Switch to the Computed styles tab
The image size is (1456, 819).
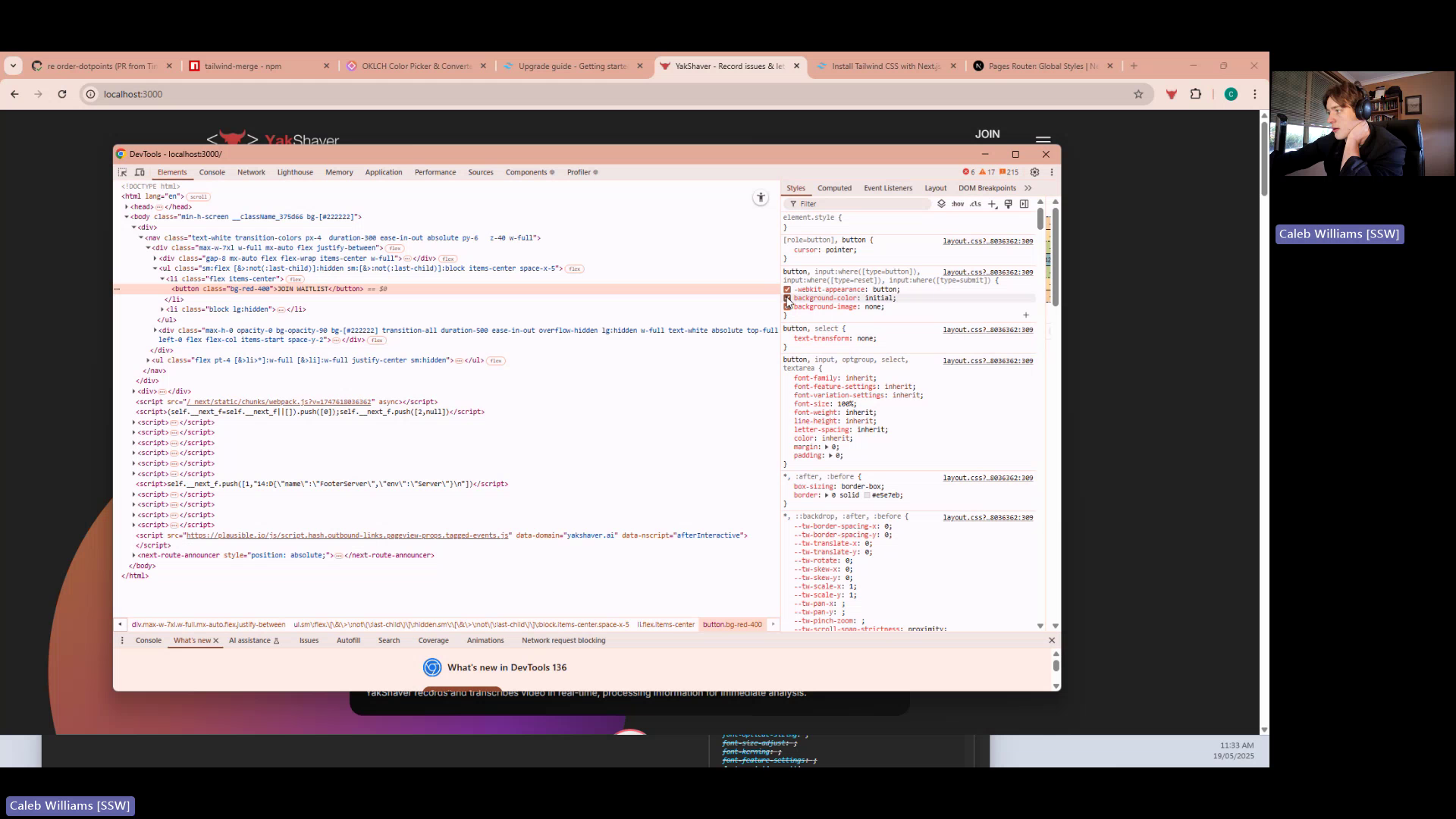tap(834, 188)
